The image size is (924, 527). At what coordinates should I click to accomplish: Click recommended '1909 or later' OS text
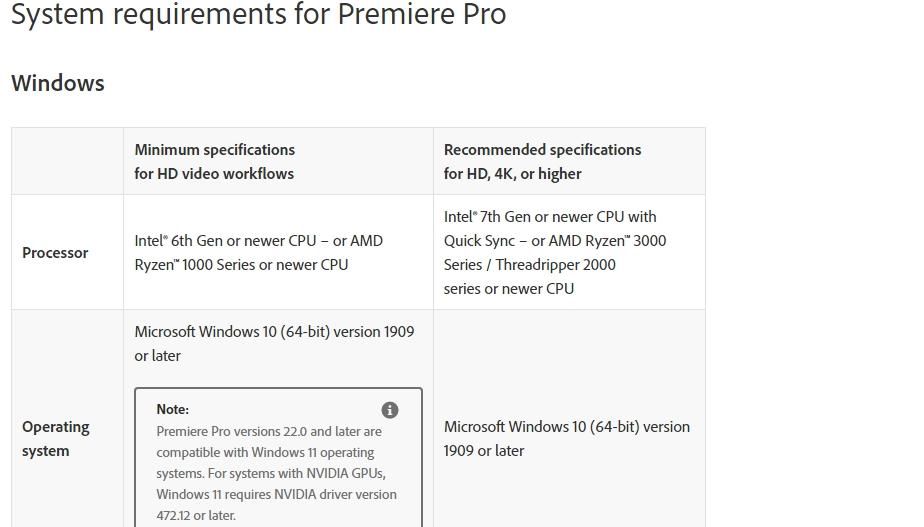(x=484, y=451)
